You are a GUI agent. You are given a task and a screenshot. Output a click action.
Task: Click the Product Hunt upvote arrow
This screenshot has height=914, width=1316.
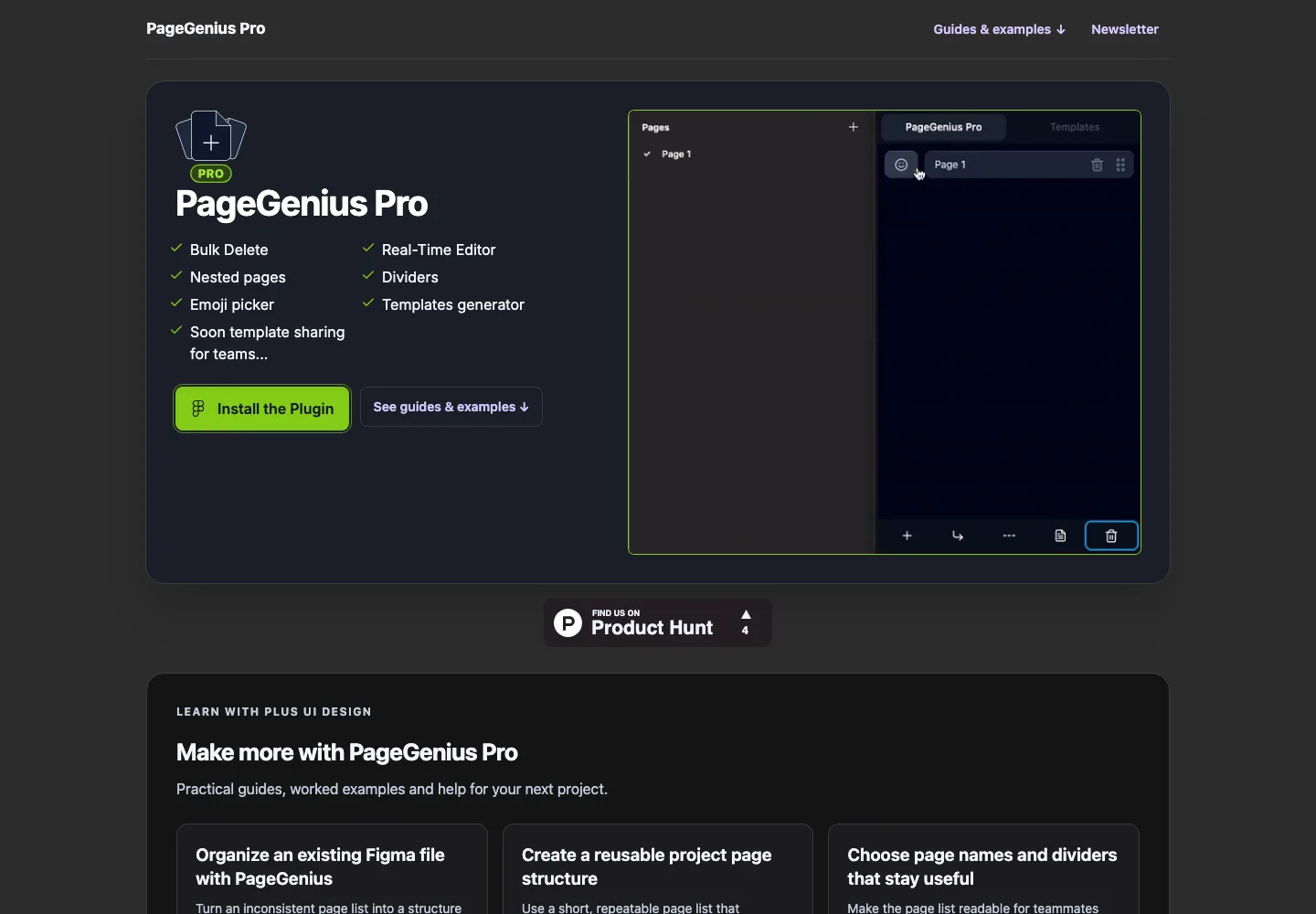tap(746, 615)
